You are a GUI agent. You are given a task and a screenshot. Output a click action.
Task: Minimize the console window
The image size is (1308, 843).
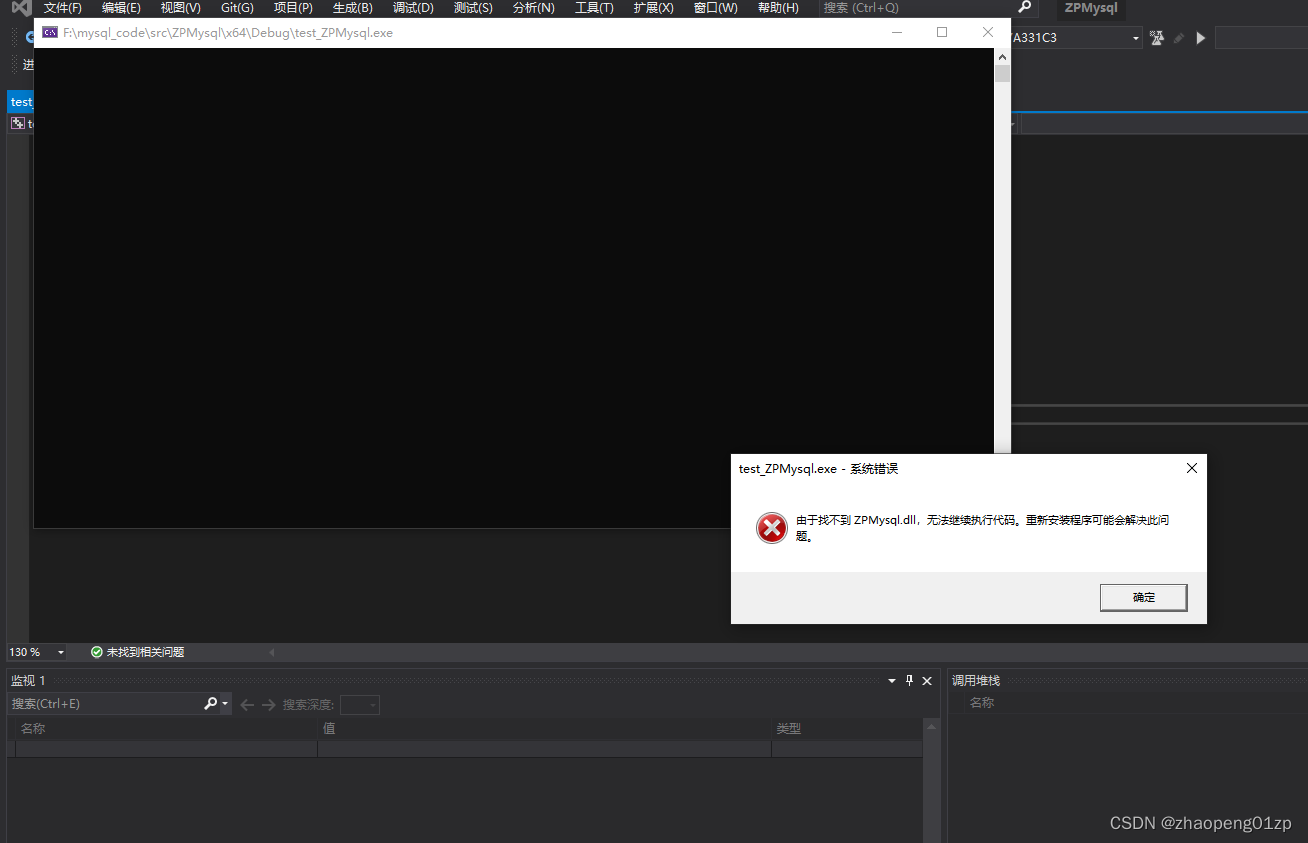(897, 32)
